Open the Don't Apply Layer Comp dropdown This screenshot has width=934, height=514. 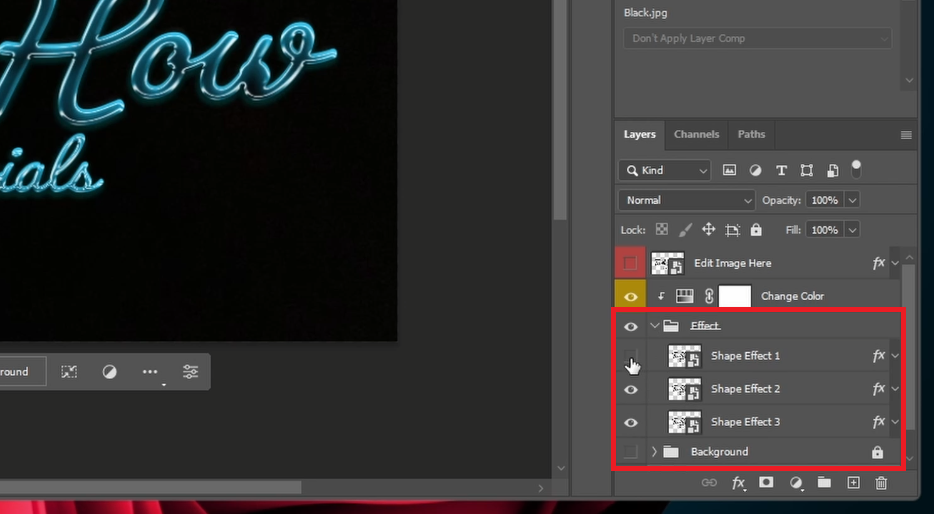756,38
